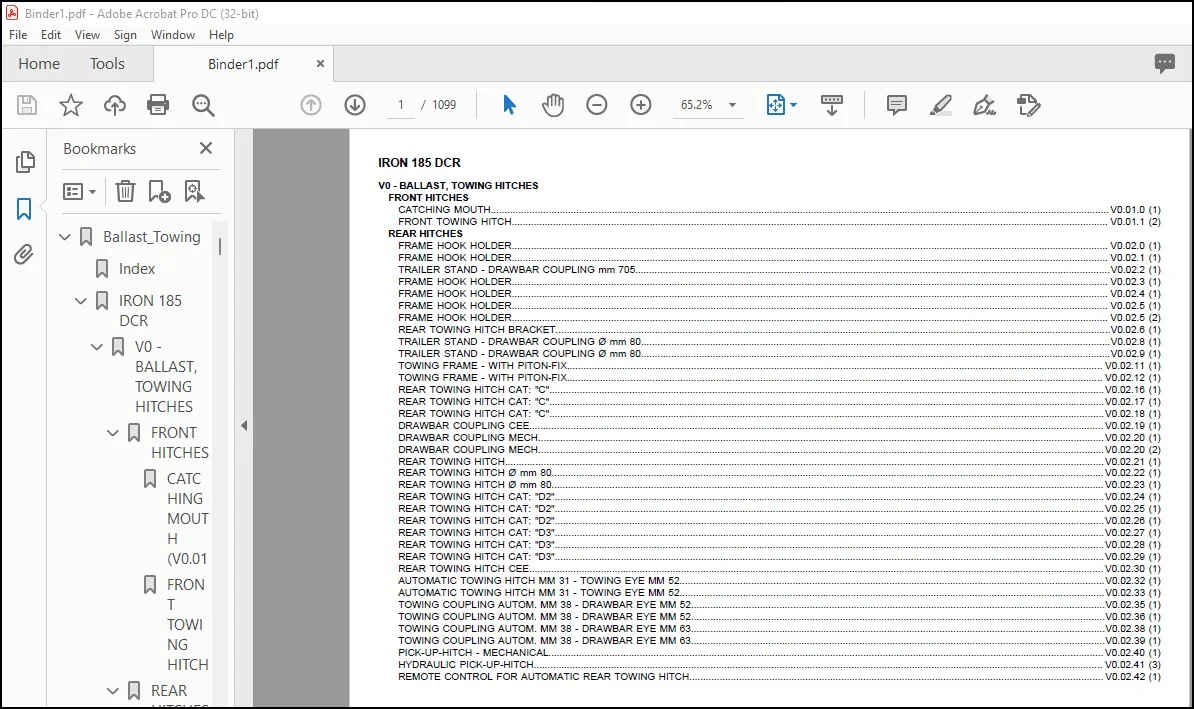Open the Attachments paperclip panel
The height and width of the screenshot is (709, 1194).
tap(24, 254)
